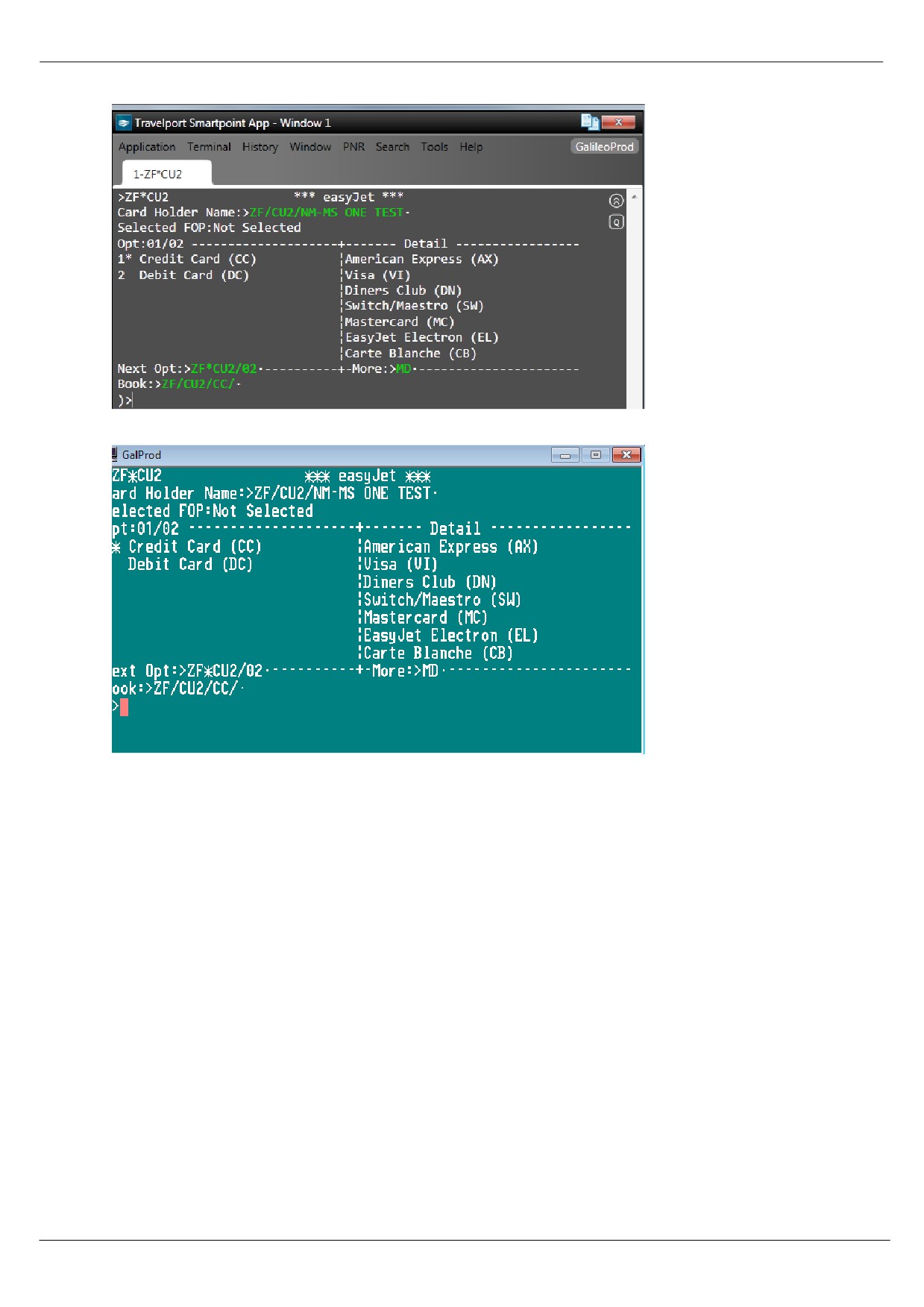Click green card holder name ZF/CU2/NM-MS ONE TEST
This screenshot has width=924, height=1307.
(x=327, y=213)
